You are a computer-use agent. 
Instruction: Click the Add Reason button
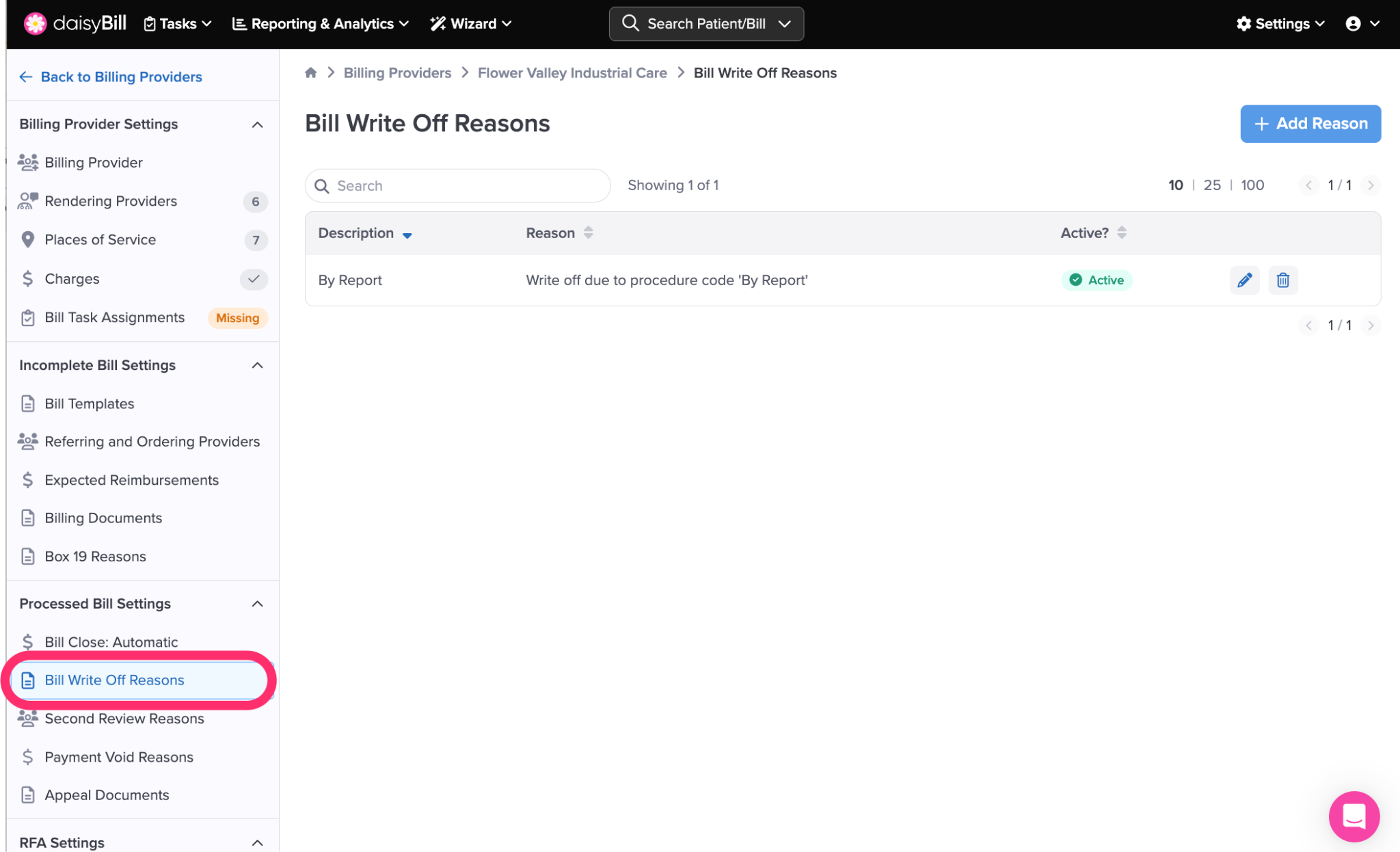pos(1310,124)
